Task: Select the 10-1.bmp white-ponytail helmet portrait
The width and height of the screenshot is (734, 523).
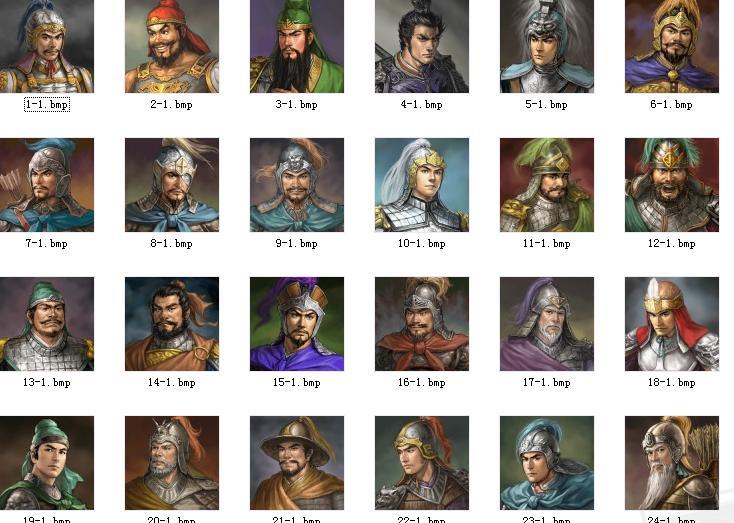Action: [x=422, y=185]
